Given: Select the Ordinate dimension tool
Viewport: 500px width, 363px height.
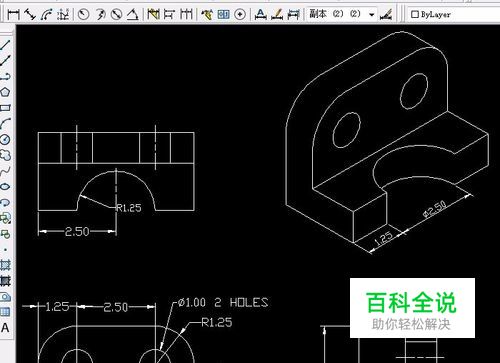Looking at the screenshot, I should (x=63, y=14).
